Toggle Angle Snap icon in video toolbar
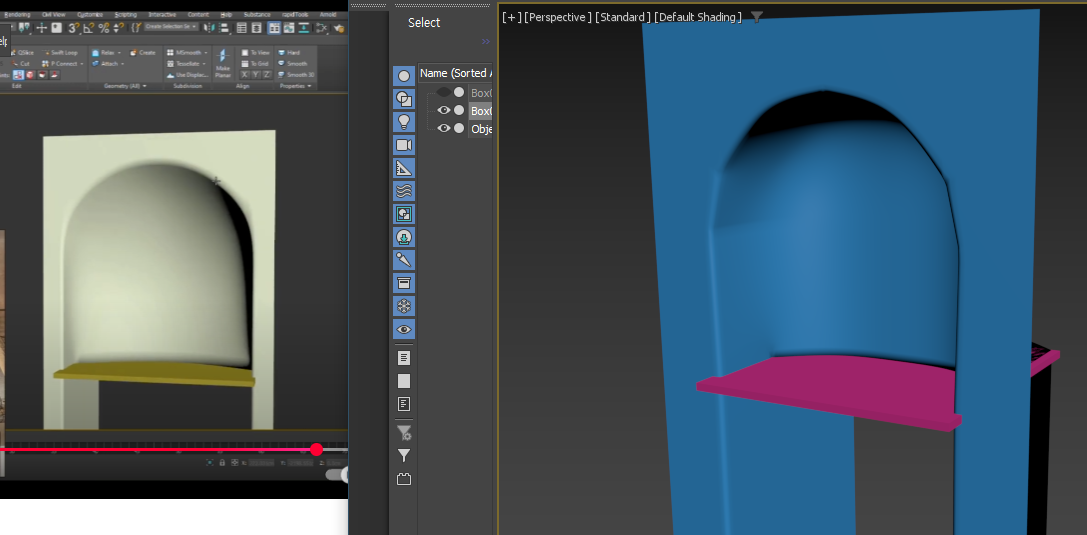Image resolution: width=1087 pixels, height=535 pixels. pyautogui.click(x=89, y=28)
